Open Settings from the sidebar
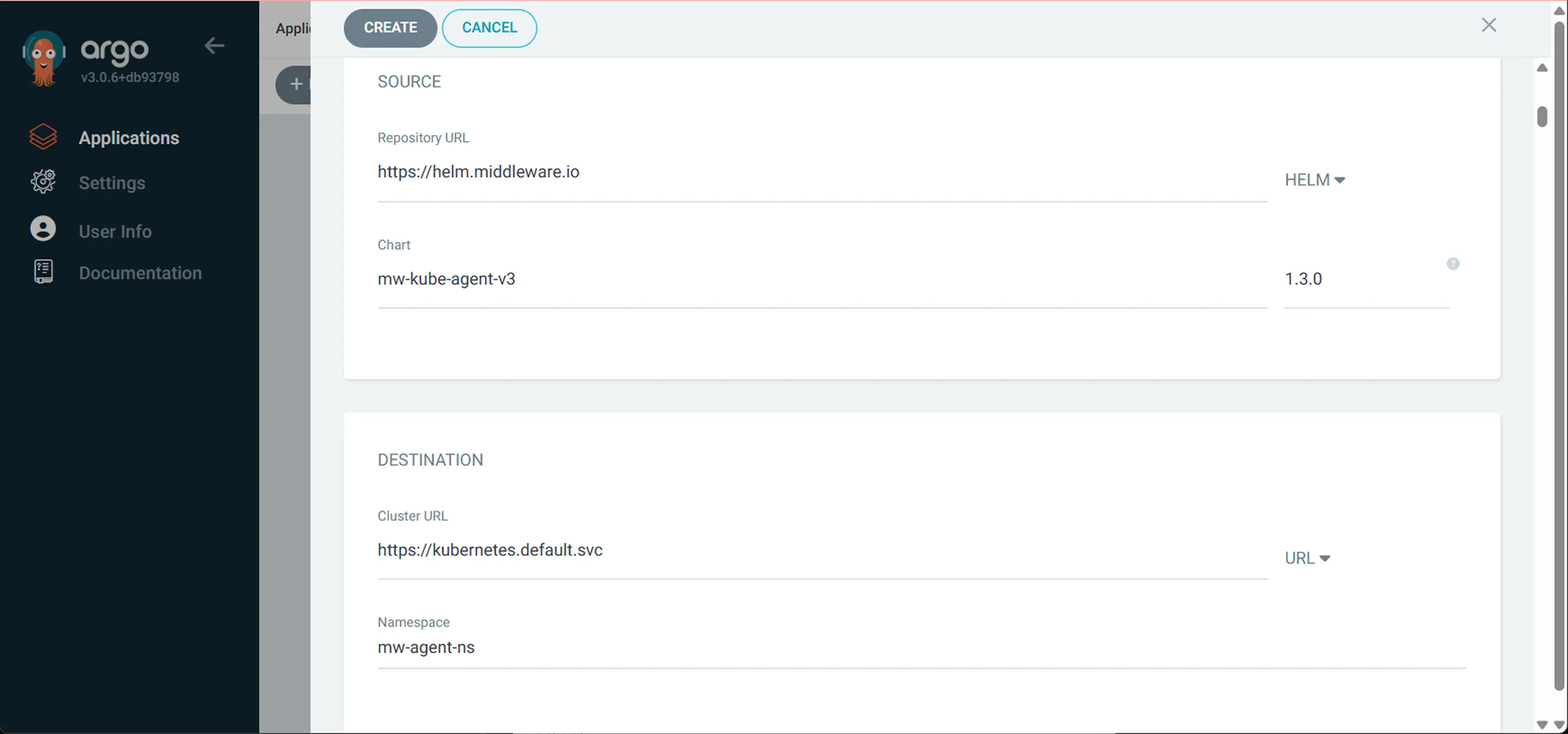 112,182
